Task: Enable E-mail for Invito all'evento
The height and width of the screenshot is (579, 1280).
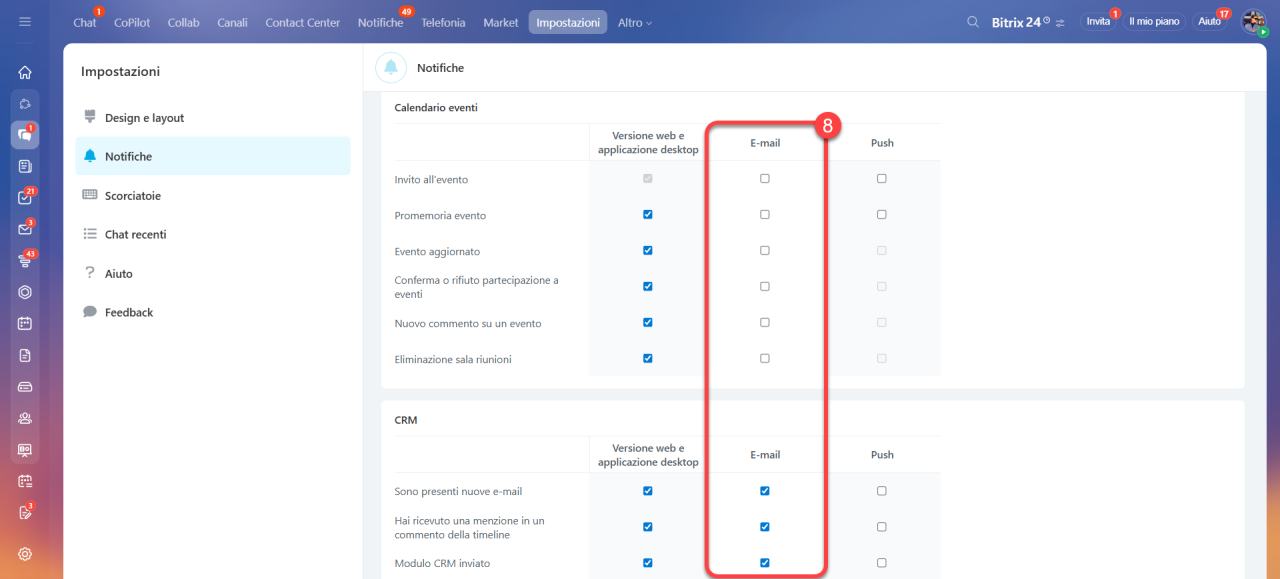Action: (765, 179)
